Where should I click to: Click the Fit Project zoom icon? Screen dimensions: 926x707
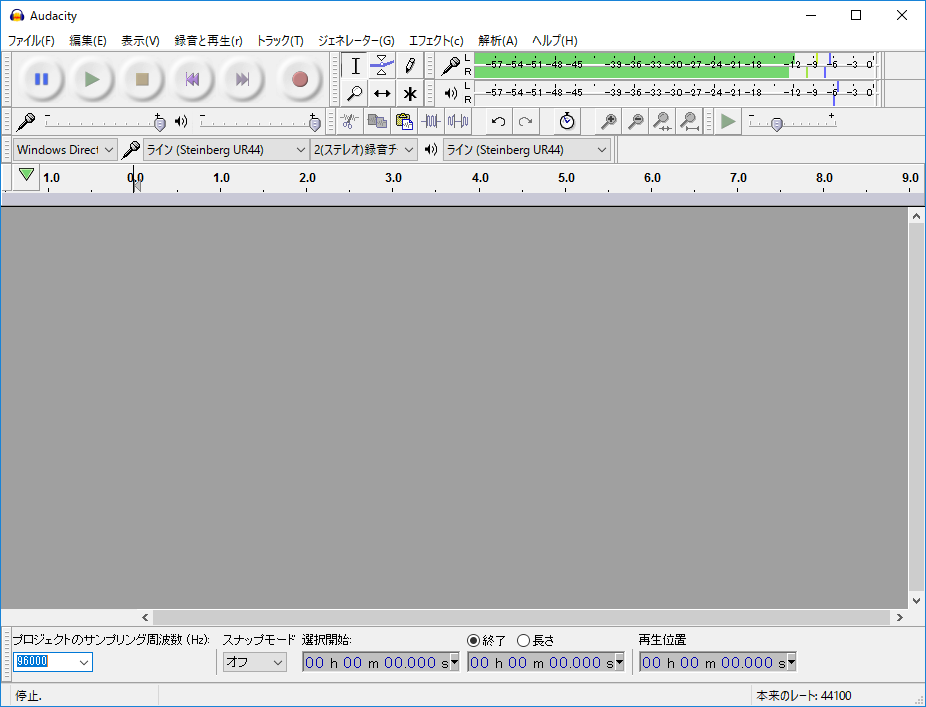coord(689,122)
